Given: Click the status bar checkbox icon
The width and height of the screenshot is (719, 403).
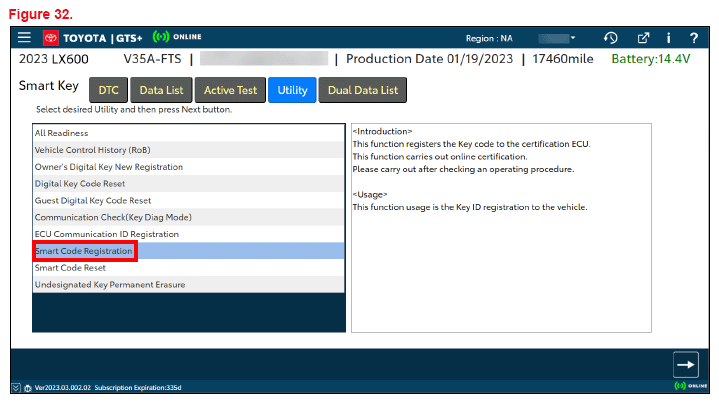Looking at the screenshot, I should (x=16, y=388).
